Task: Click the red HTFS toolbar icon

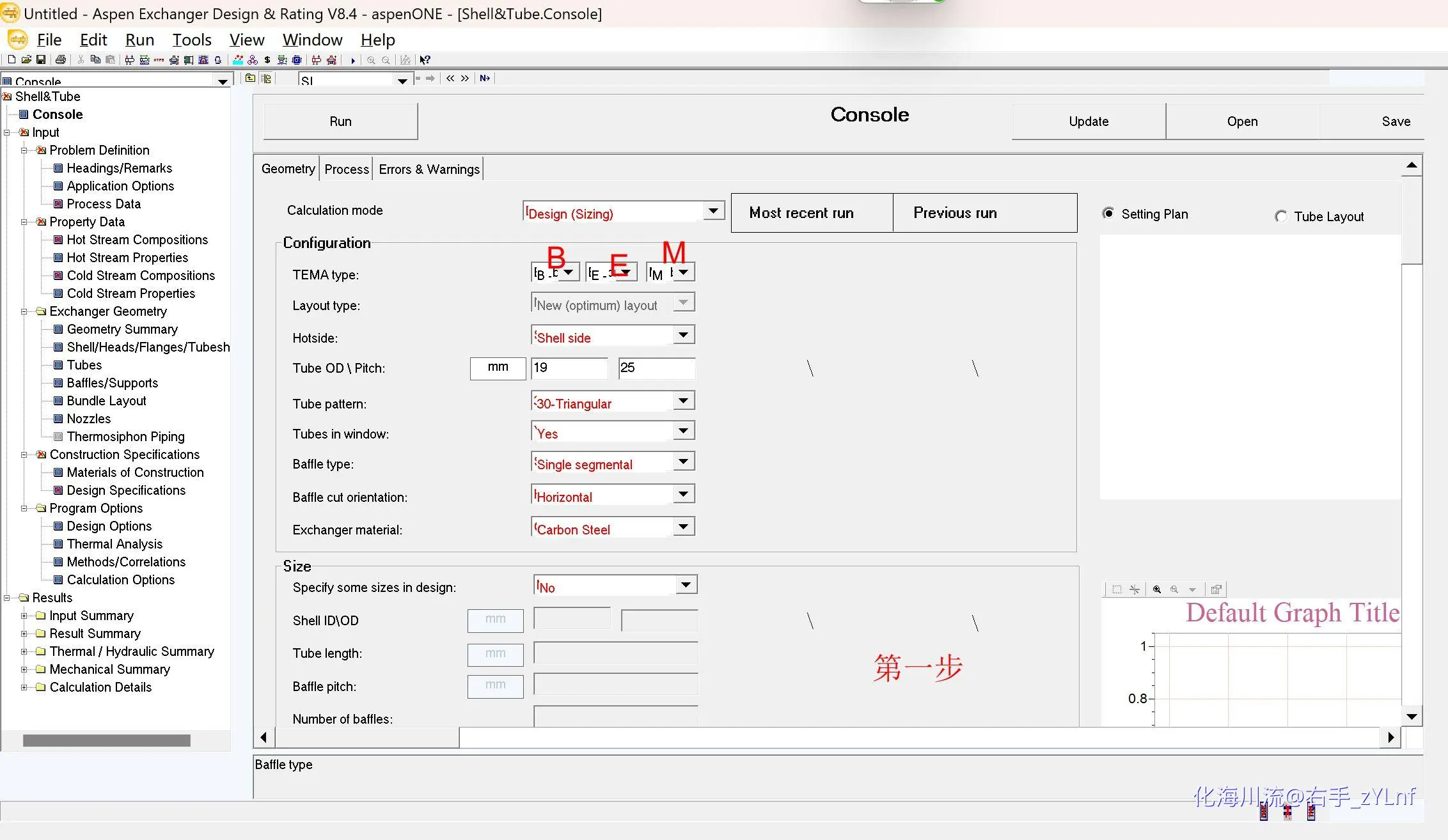Action: 159,60
